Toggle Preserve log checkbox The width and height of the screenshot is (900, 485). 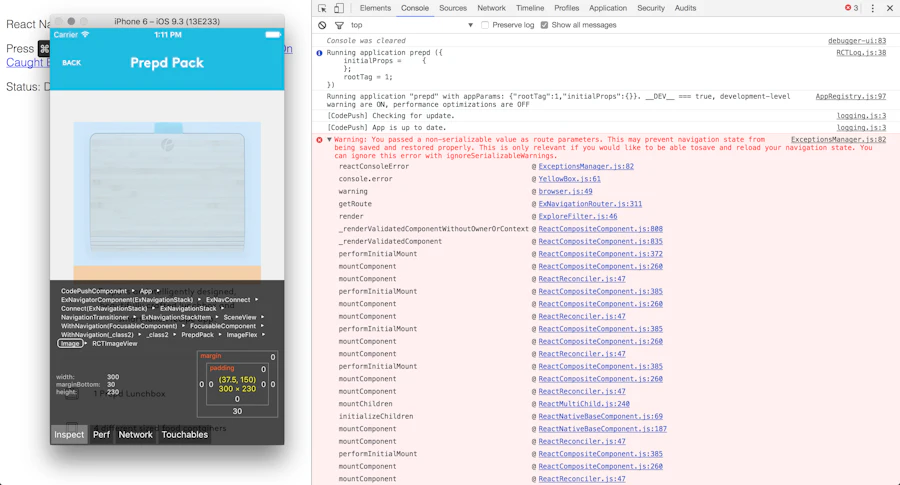[485, 25]
